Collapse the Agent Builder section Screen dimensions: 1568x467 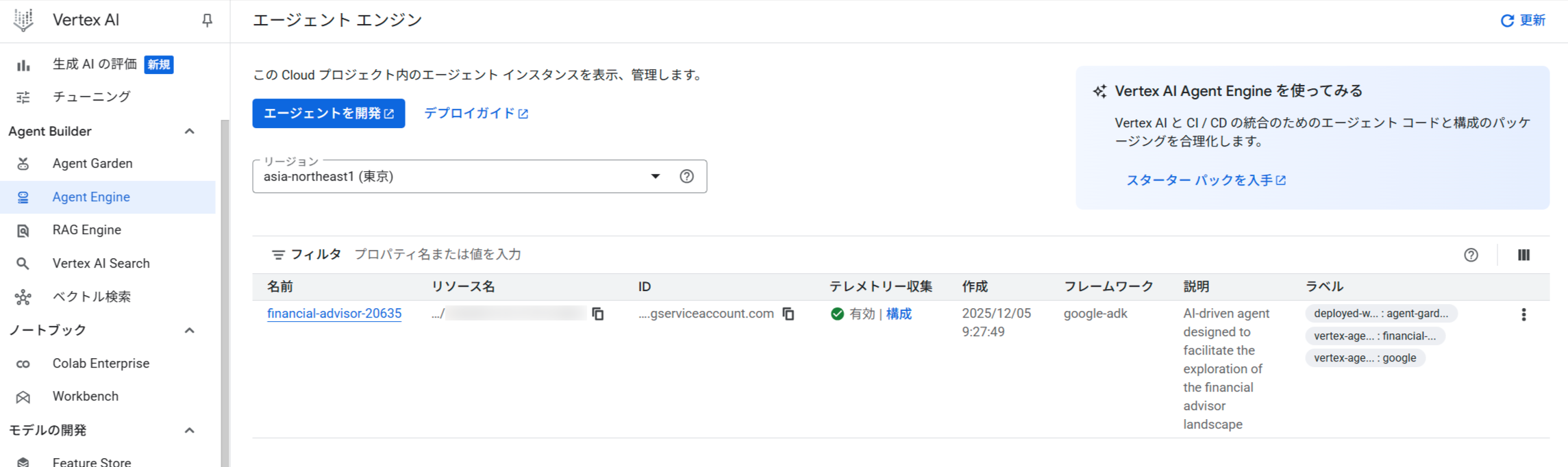pyautogui.click(x=190, y=131)
